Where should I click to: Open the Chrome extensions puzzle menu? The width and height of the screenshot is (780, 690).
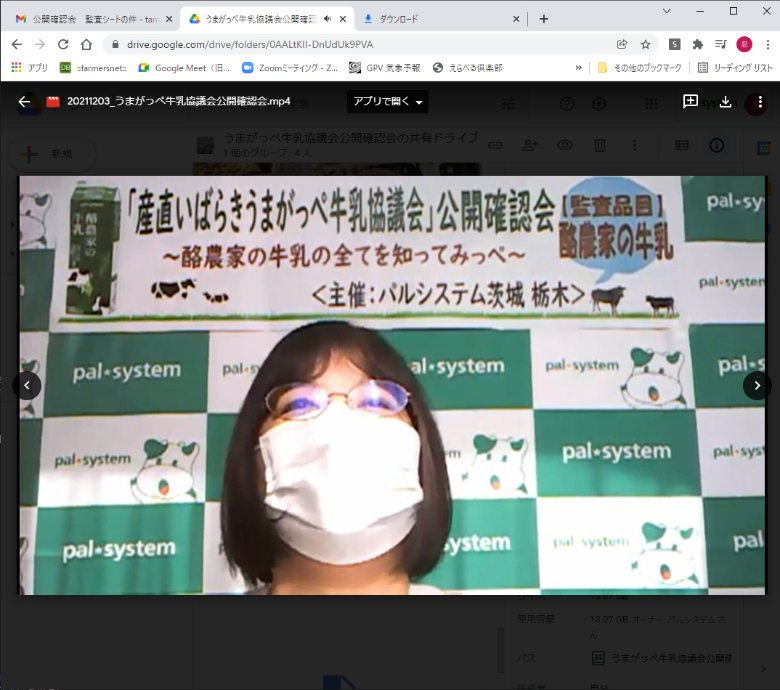pos(698,44)
